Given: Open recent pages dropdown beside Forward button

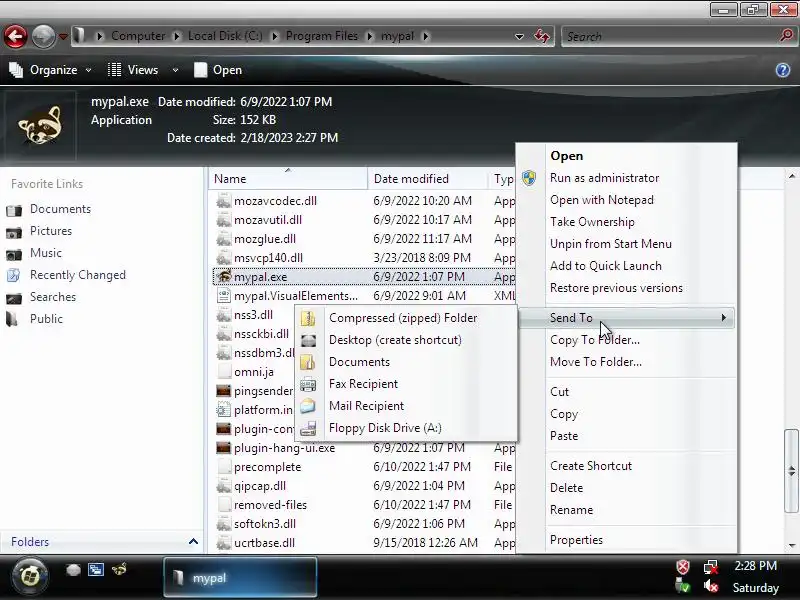Looking at the screenshot, I should [63, 36].
